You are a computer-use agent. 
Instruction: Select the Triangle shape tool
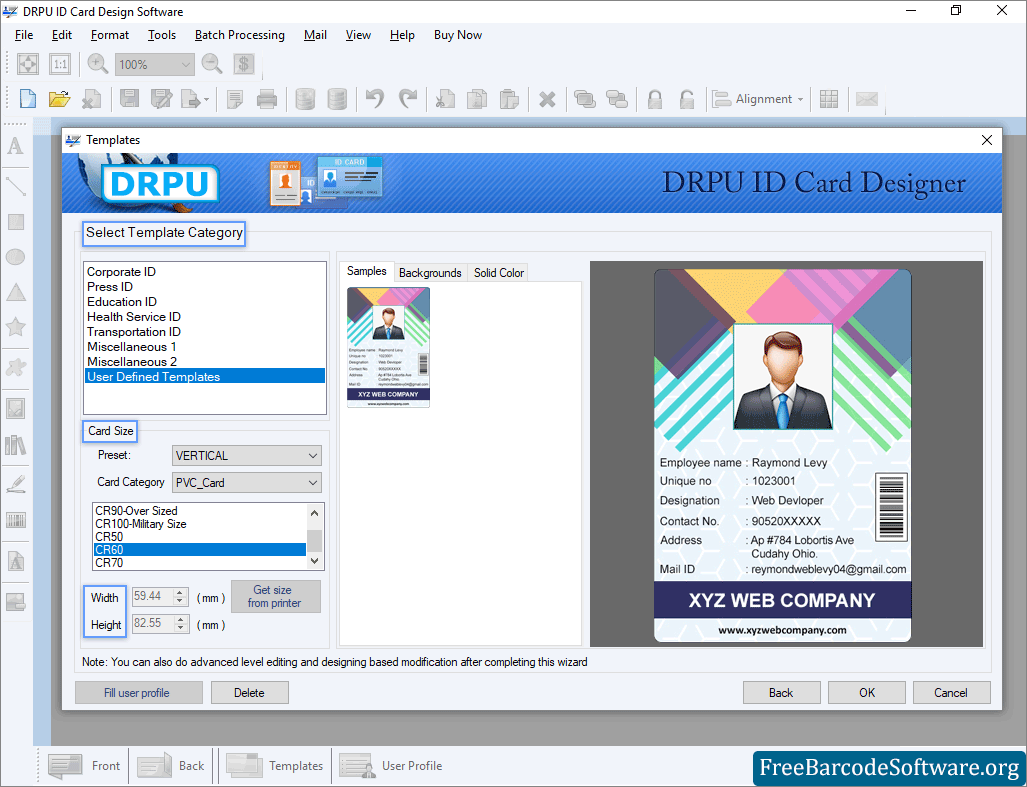[x=16, y=292]
